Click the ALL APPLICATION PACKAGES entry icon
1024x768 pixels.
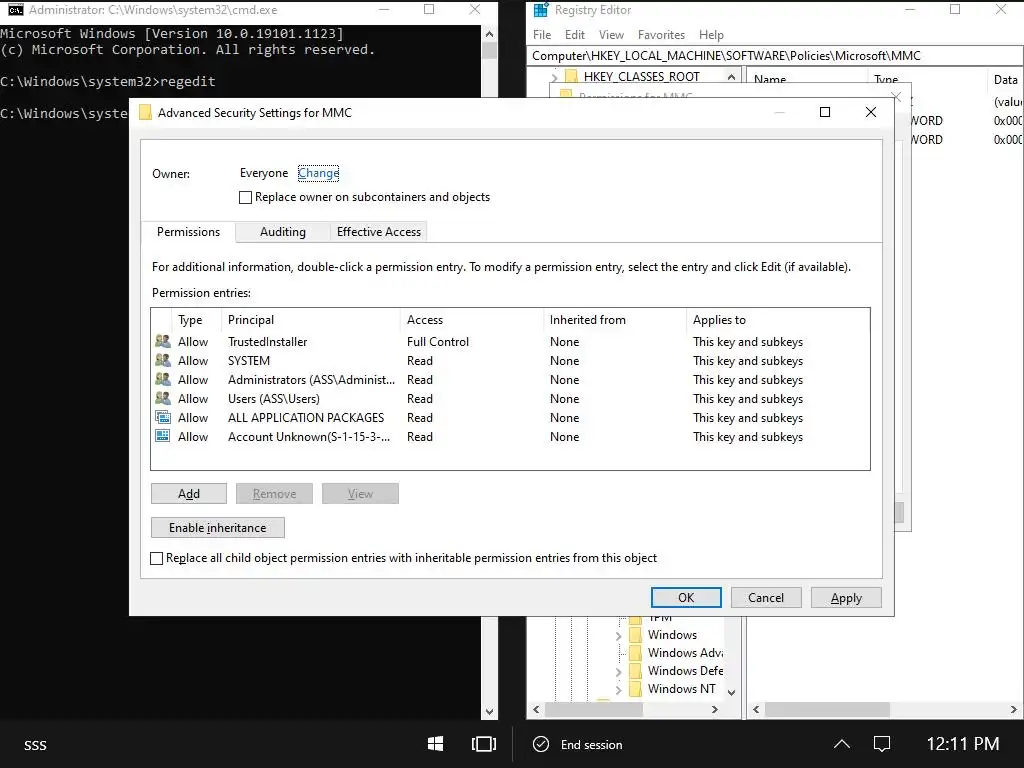click(x=163, y=417)
